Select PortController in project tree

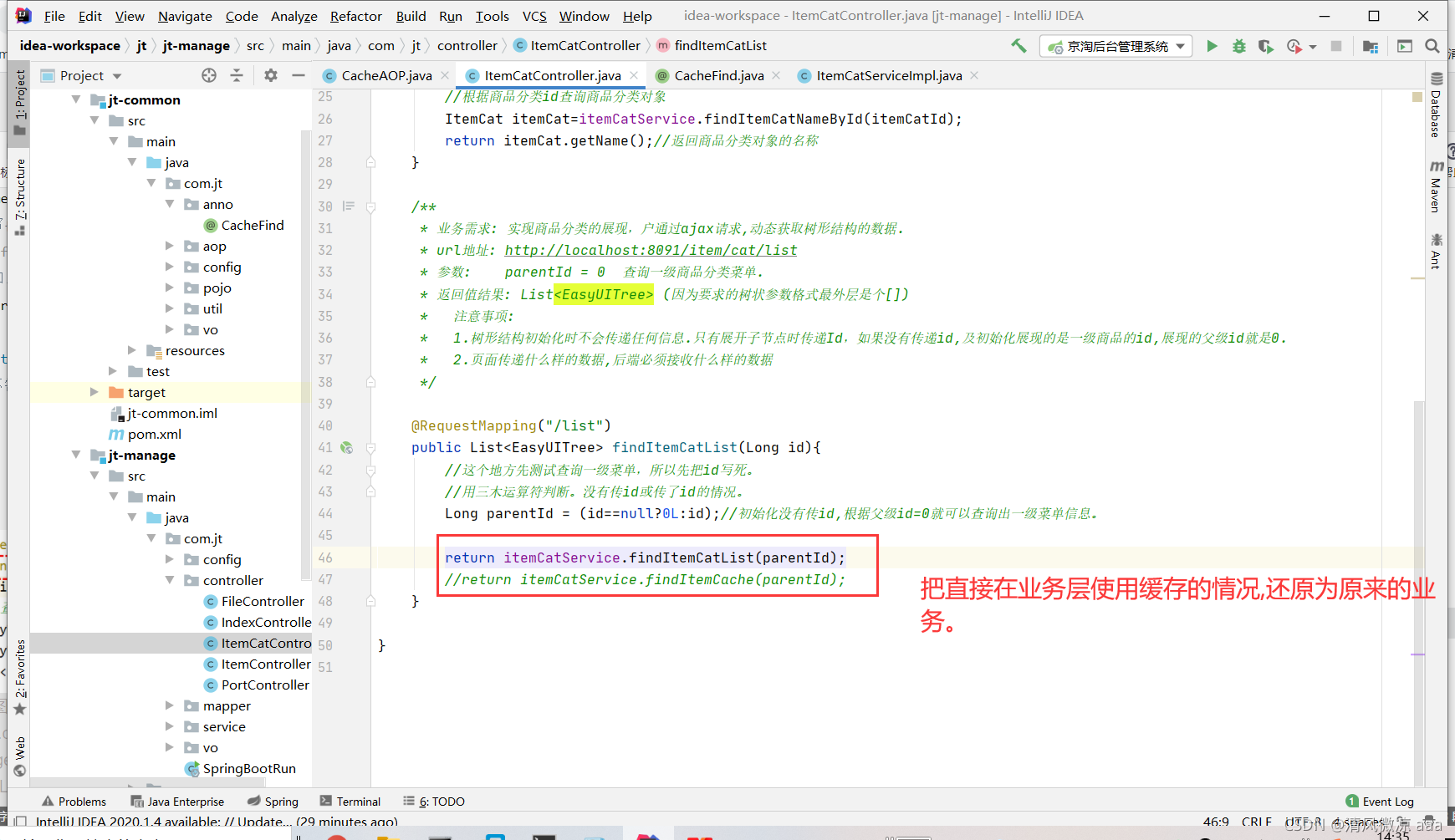257,685
